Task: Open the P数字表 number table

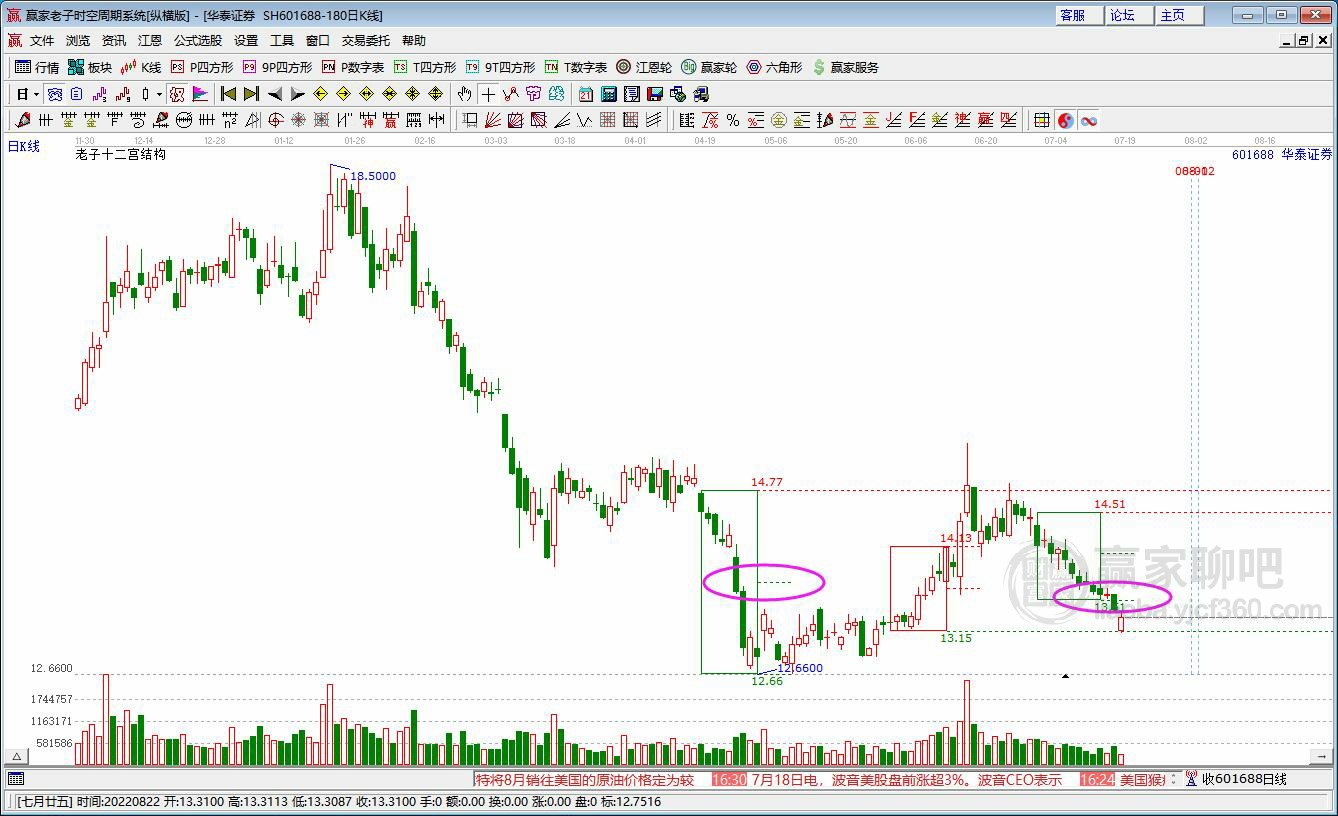Action: (x=353, y=67)
